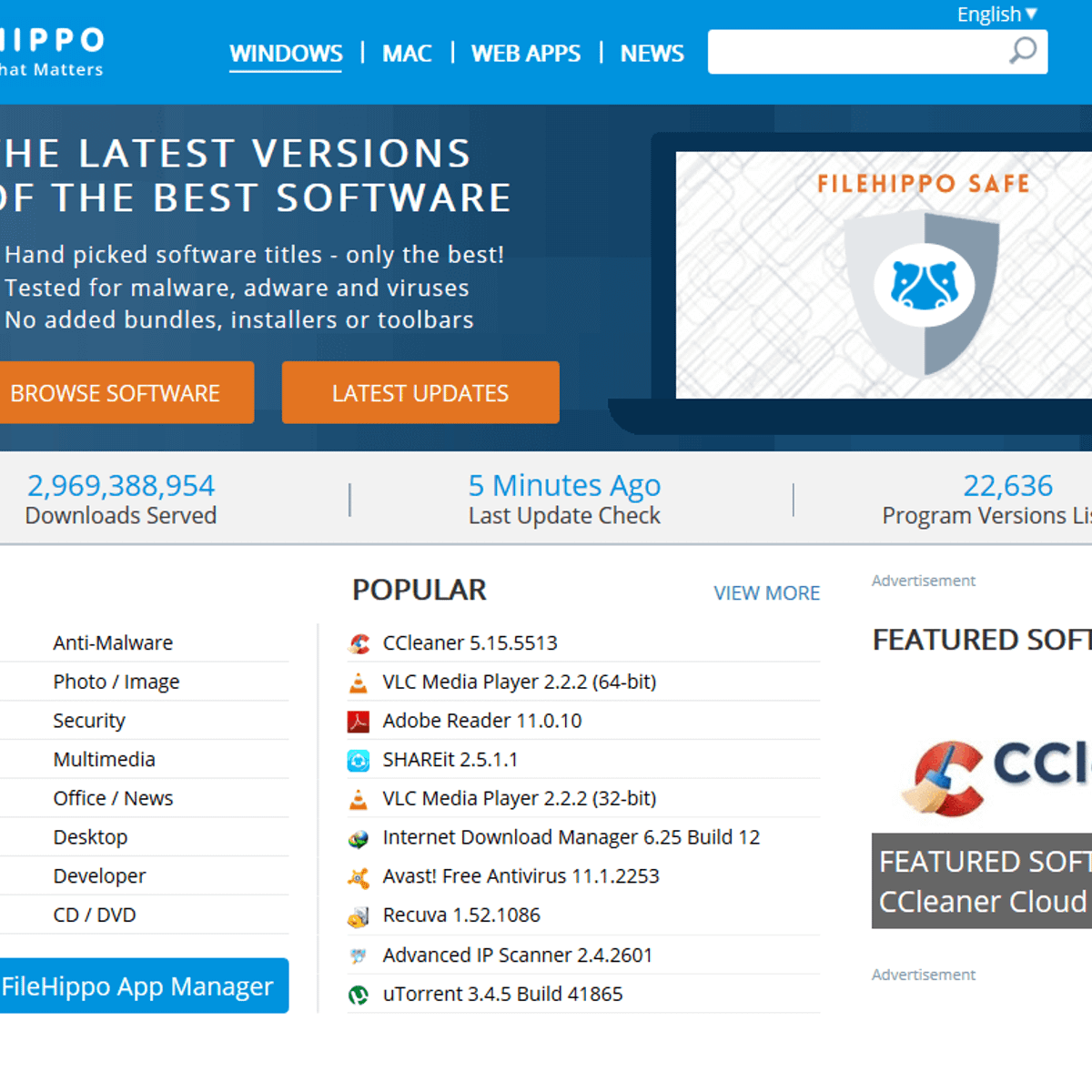Click the SHAREit icon
Viewport: 1092px width, 1092px height.
click(359, 761)
